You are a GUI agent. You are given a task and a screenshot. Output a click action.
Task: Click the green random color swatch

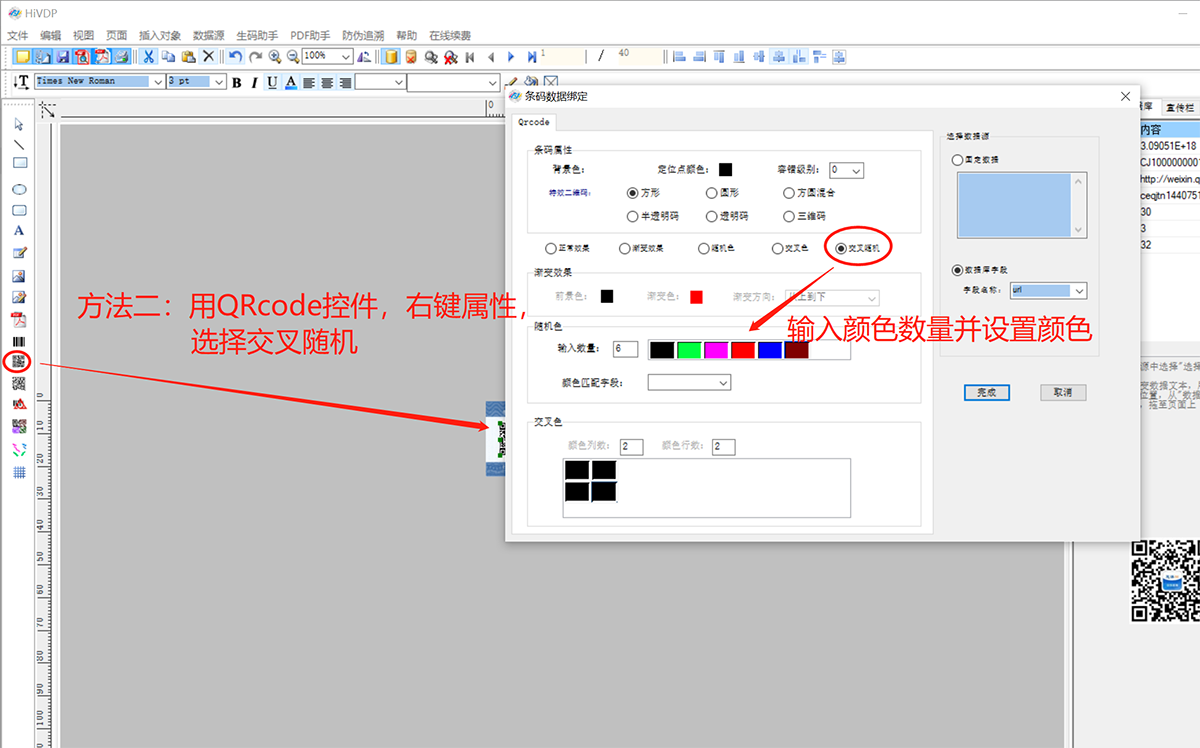[x=688, y=349]
